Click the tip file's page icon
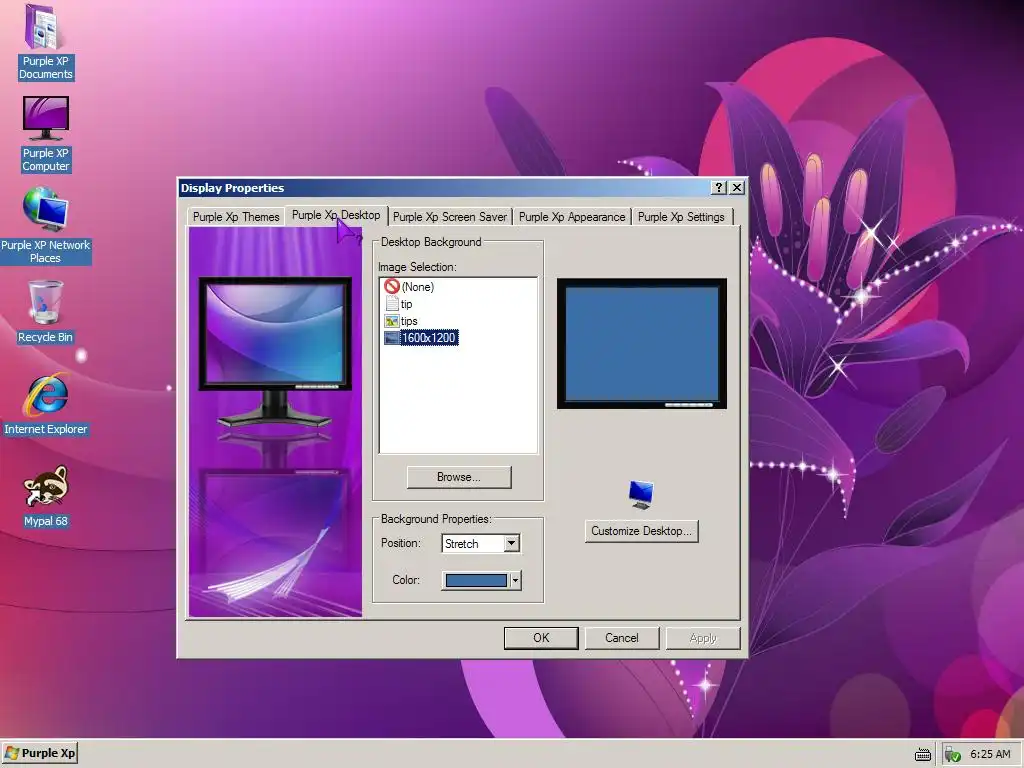The height and width of the screenshot is (768, 1024). click(392, 304)
